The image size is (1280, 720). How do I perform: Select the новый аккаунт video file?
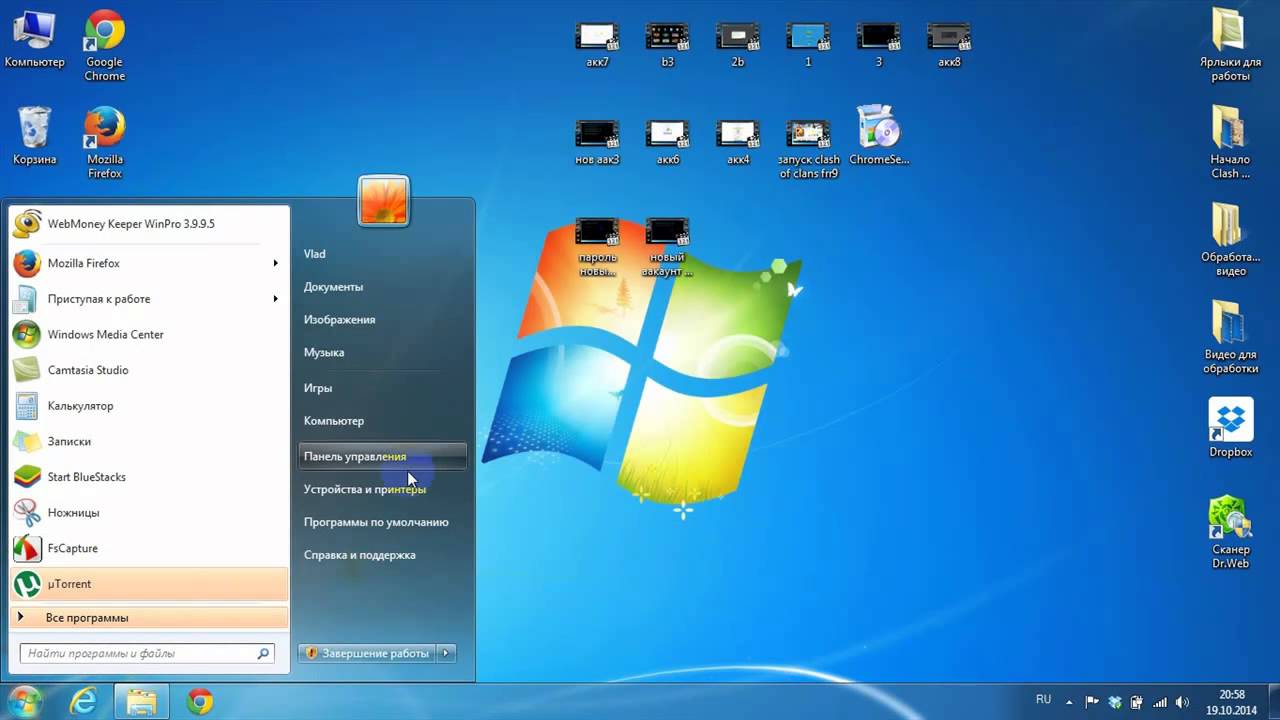tap(667, 247)
